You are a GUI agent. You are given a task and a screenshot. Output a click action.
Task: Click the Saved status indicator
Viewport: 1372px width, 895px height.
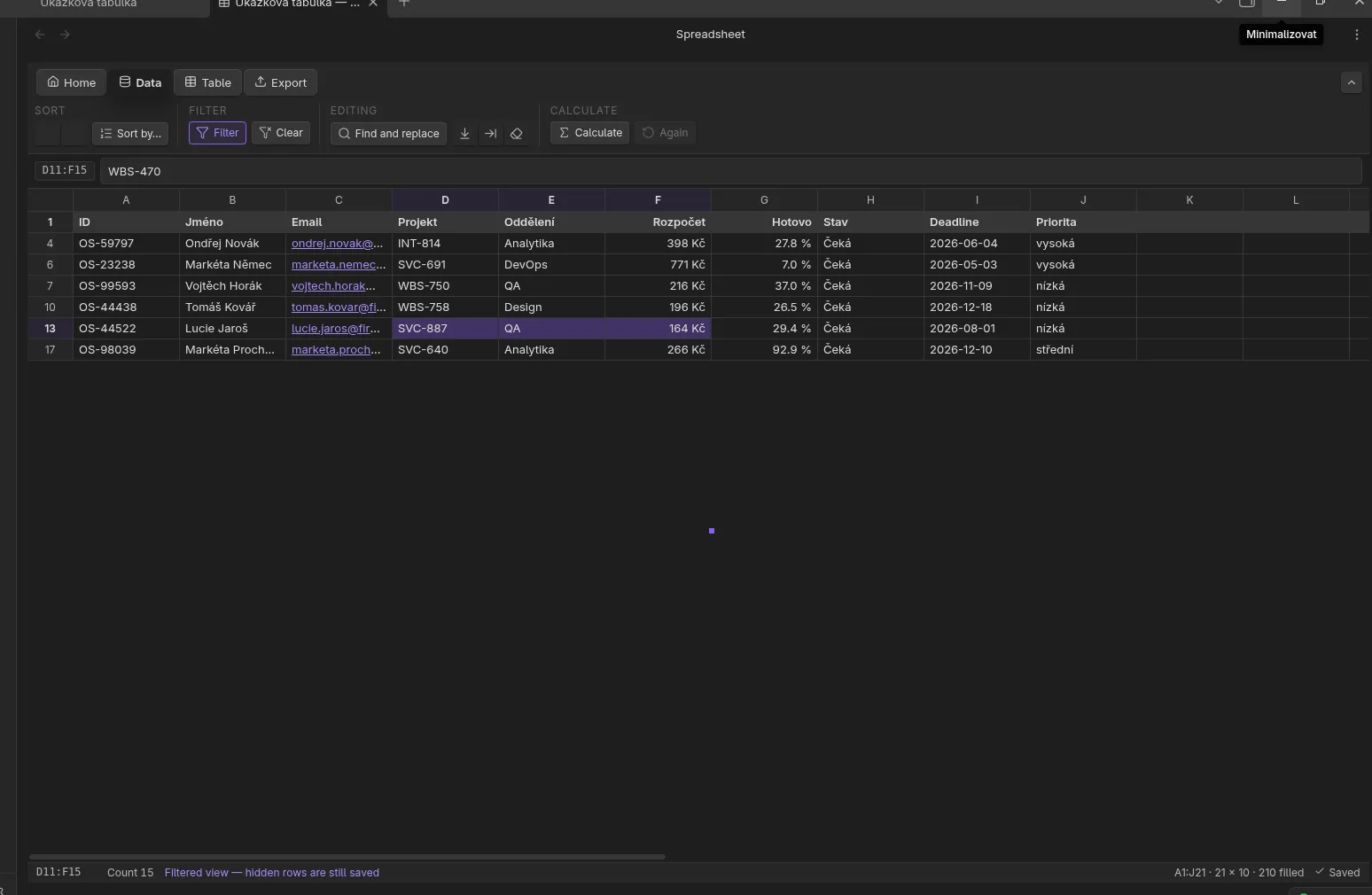click(x=1337, y=873)
